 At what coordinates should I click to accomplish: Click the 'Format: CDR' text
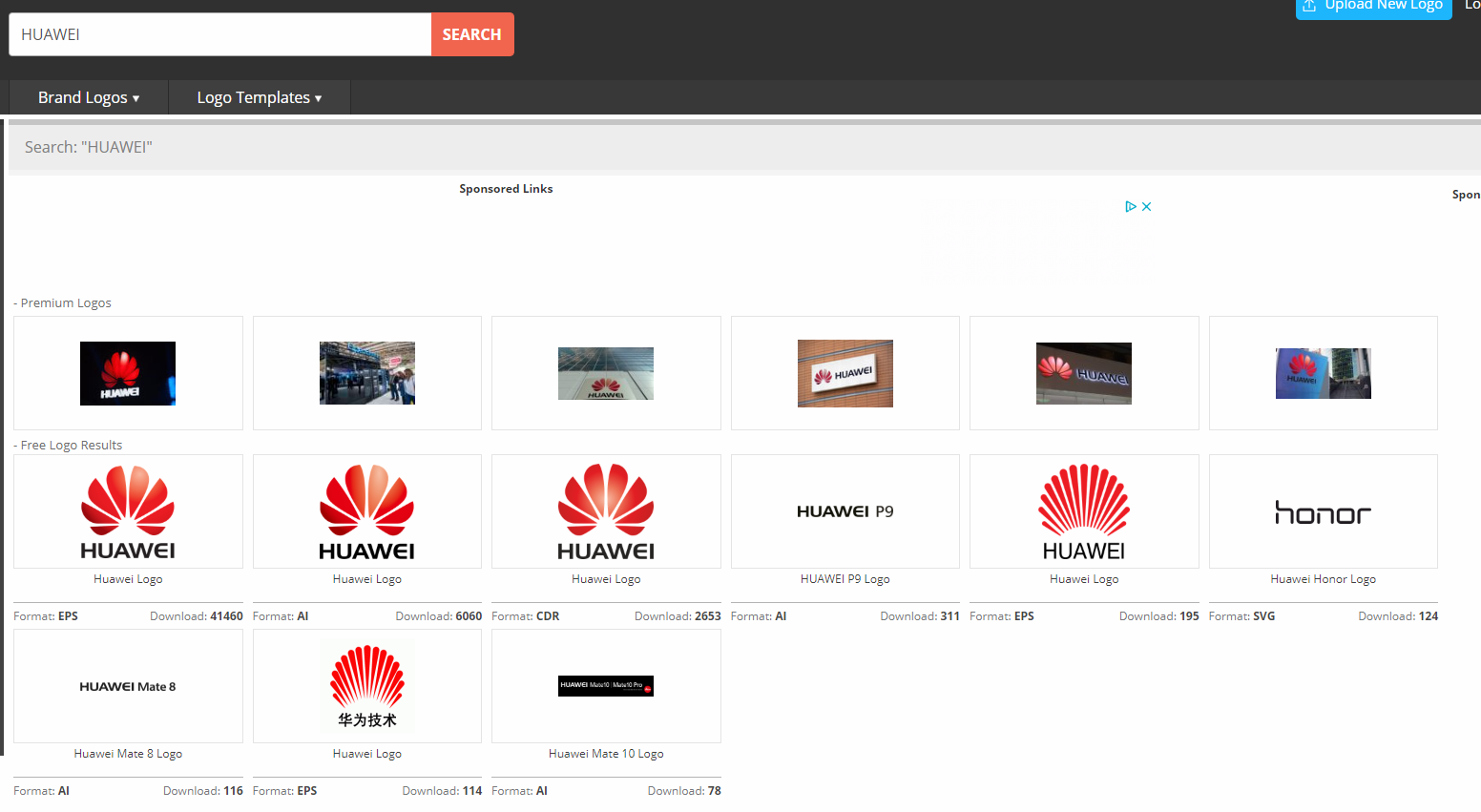(526, 616)
